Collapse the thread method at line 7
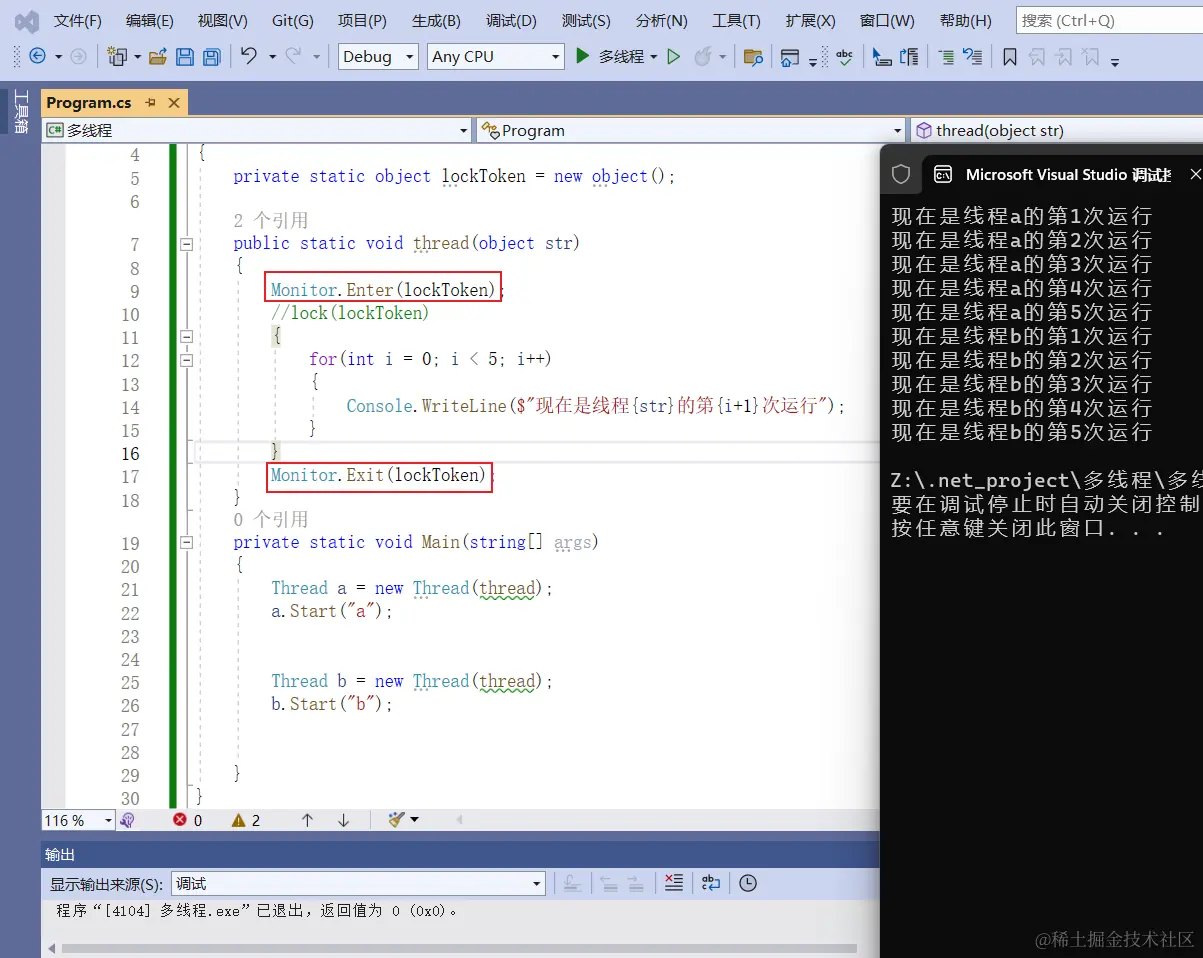The width and height of the screenshot is (1203, 958). click(x=186, y=244)
